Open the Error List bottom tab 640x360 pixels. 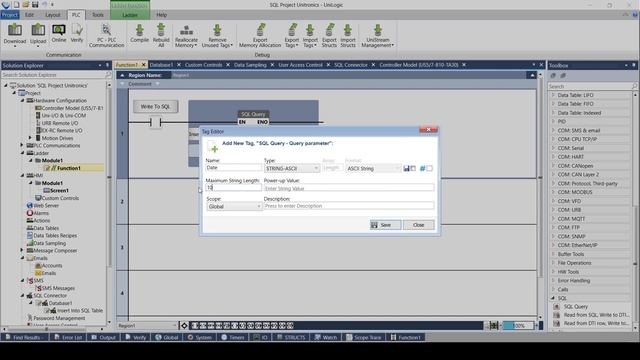(68, 338)
